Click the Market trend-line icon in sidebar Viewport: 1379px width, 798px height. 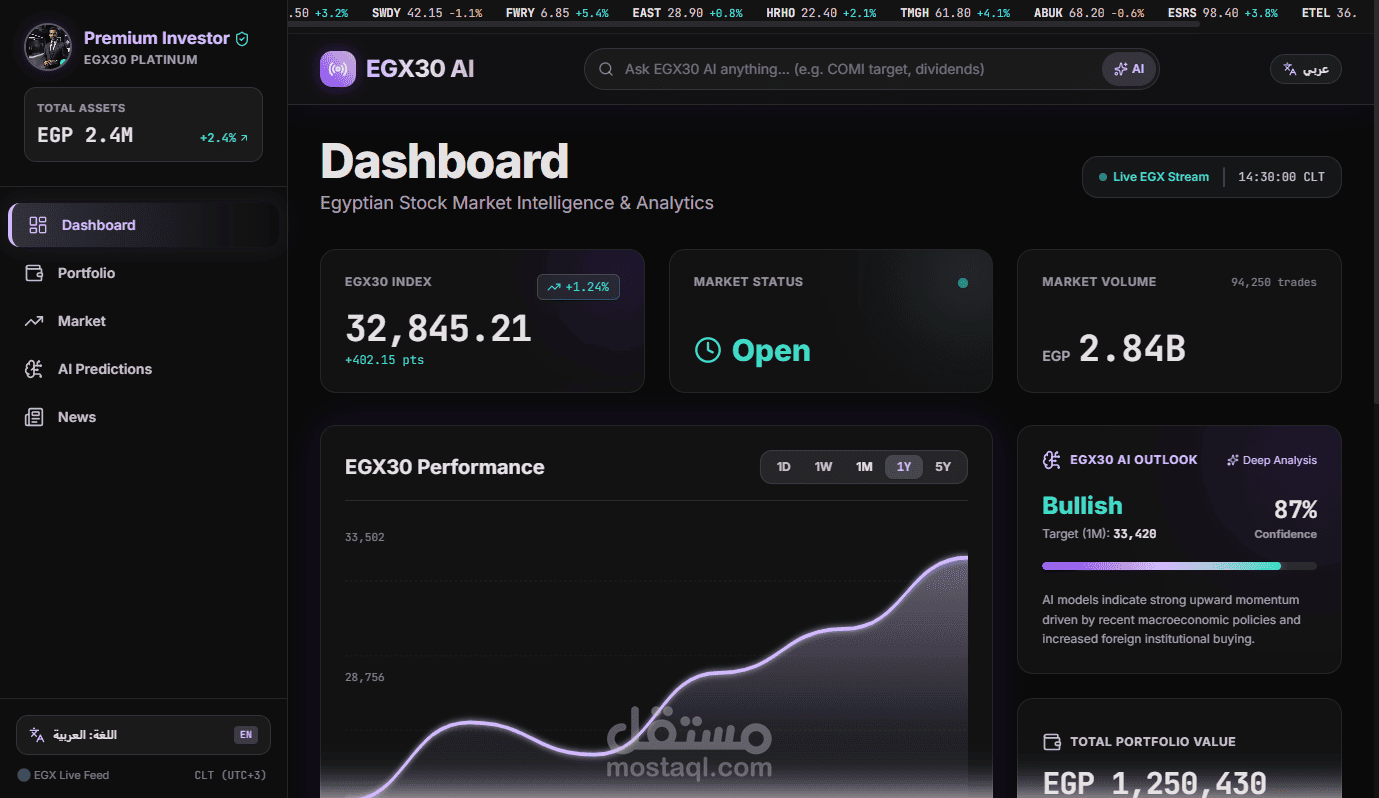[34, 321]
